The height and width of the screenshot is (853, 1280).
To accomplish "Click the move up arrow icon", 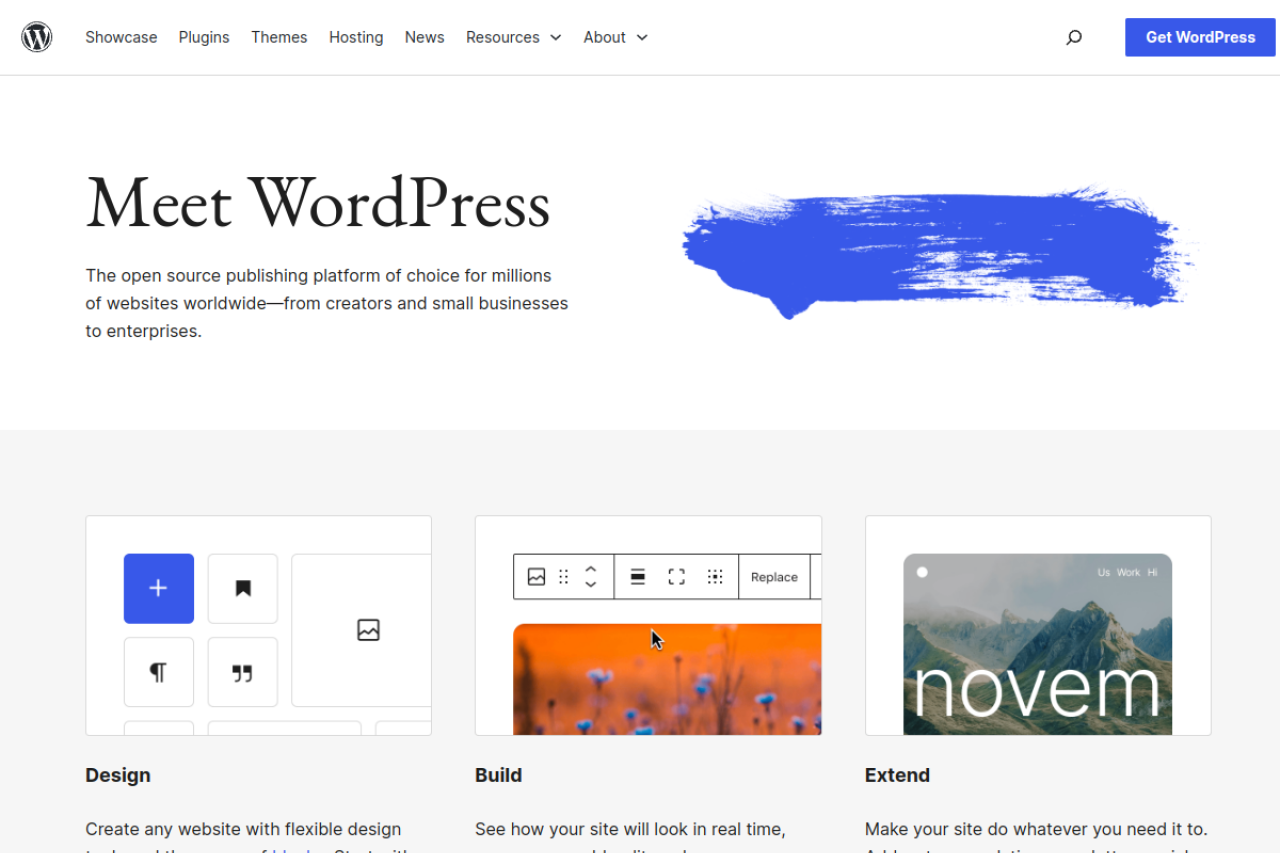I will 591,569.
